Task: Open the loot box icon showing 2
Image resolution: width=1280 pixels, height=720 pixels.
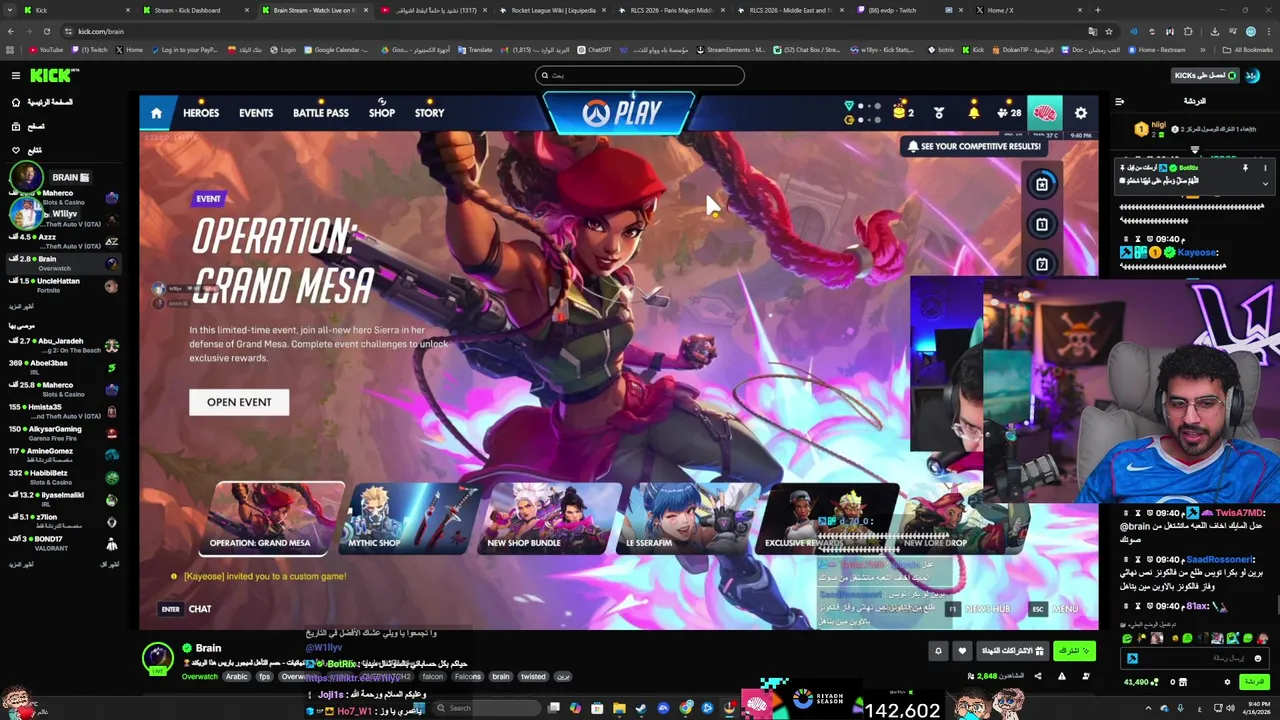Action: pos(903,113)
